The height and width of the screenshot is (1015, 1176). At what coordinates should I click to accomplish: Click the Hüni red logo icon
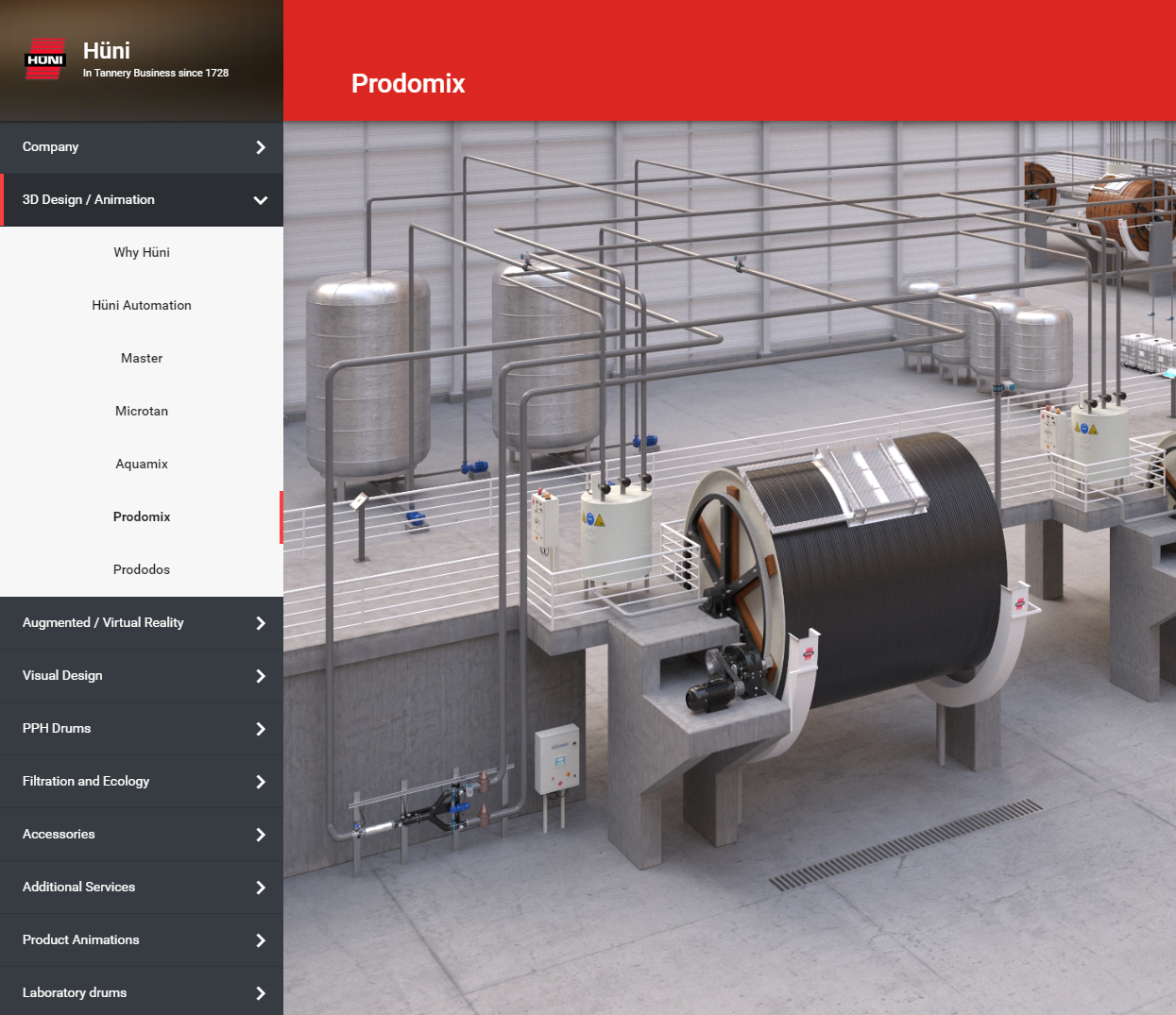[45, 59]
